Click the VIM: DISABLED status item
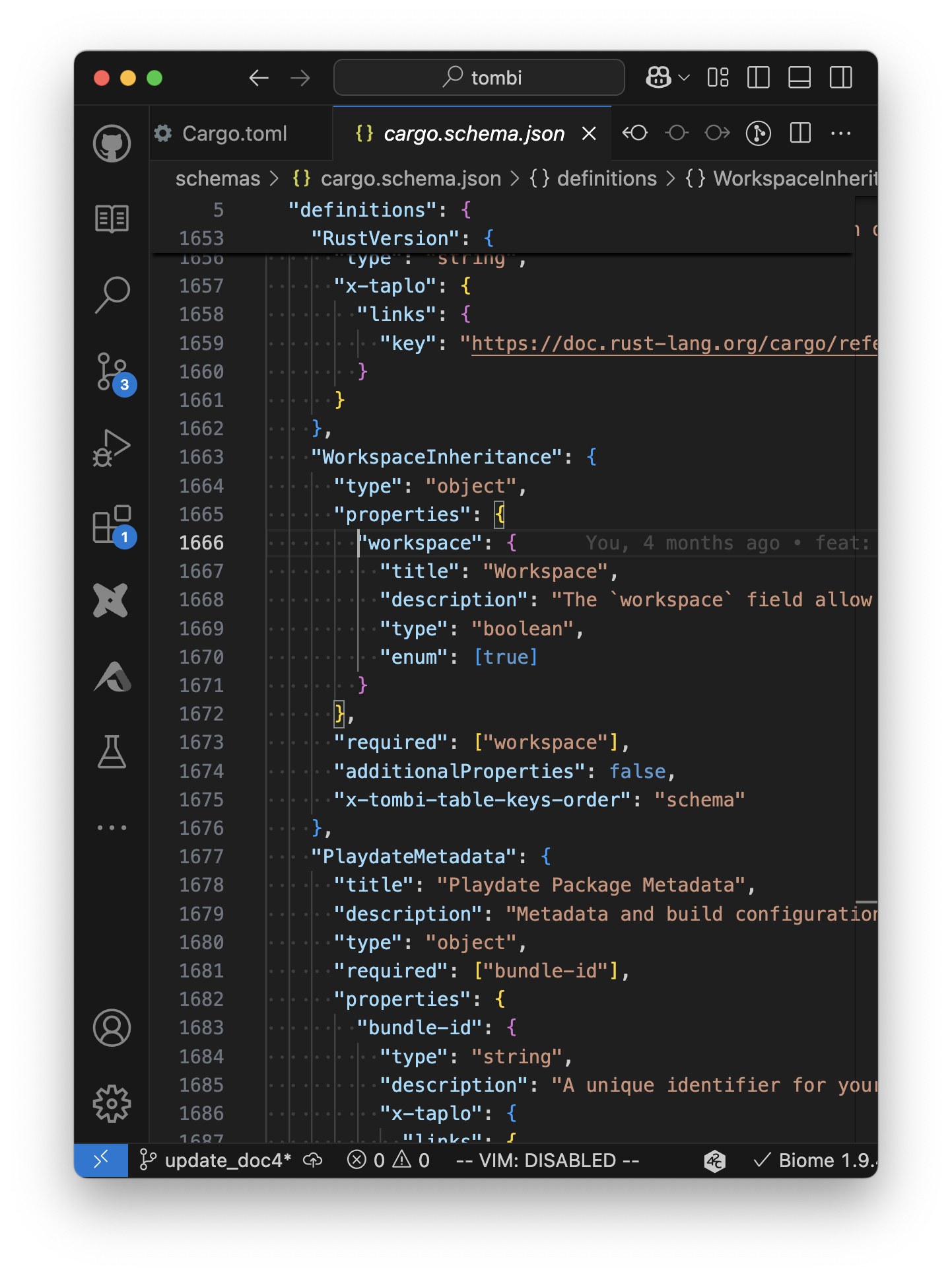 (547, 1160)
